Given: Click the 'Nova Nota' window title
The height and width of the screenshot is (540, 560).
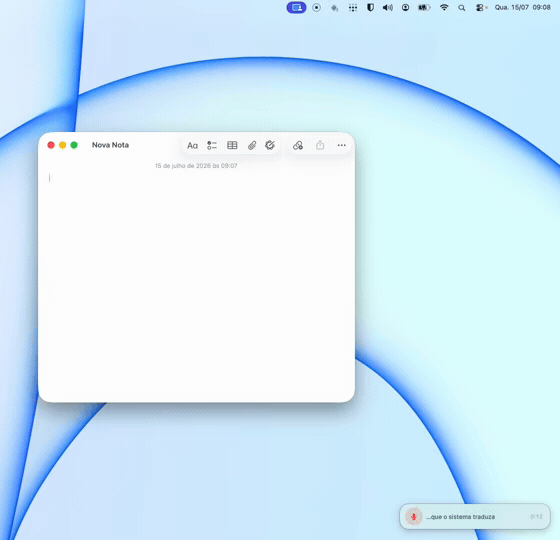Looking at the screenshot, I should 110,145.
